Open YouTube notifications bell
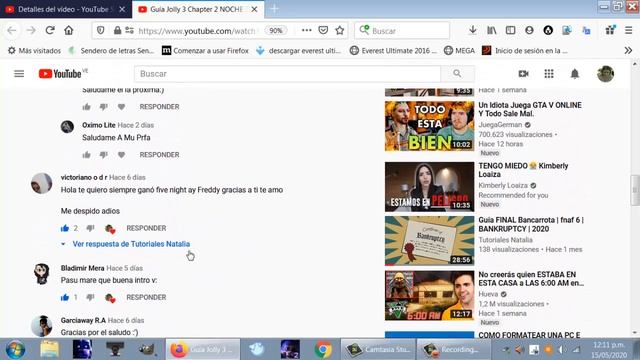This screenshot has width=640, height=360. 575,74
